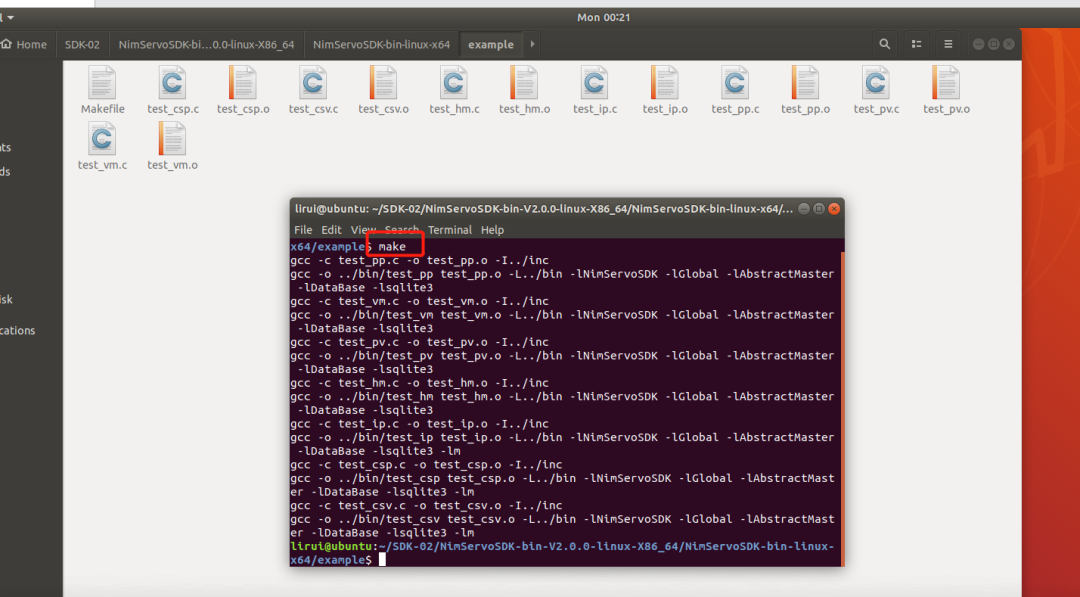Select the test_vm.o object file
Screen dimensions: 1080x597
coord(172,146)
